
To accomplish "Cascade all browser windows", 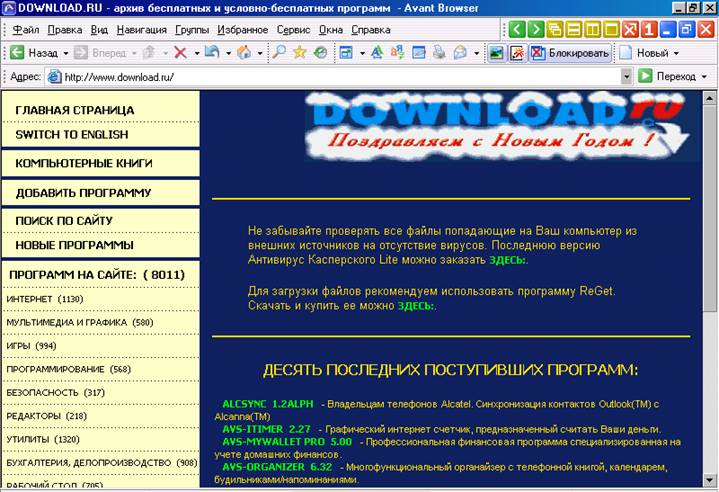I will point(554,30).
